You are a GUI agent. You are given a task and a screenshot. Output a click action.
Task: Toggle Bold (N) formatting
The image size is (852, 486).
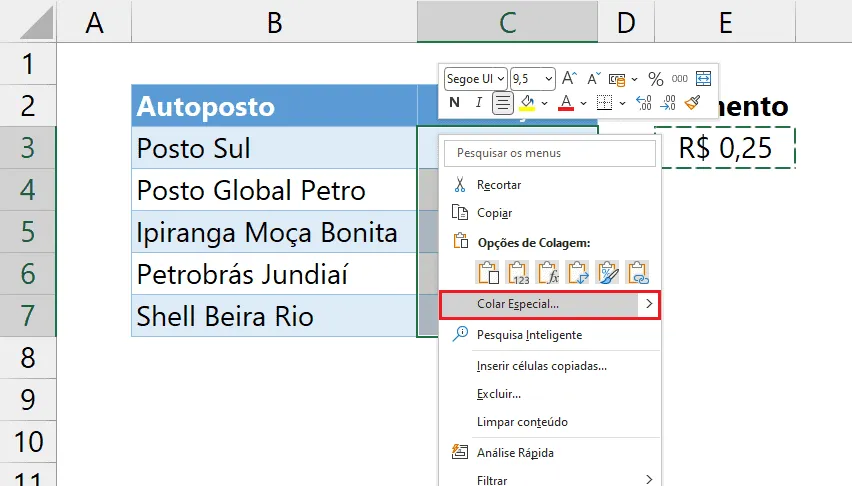tap(455, 102)
